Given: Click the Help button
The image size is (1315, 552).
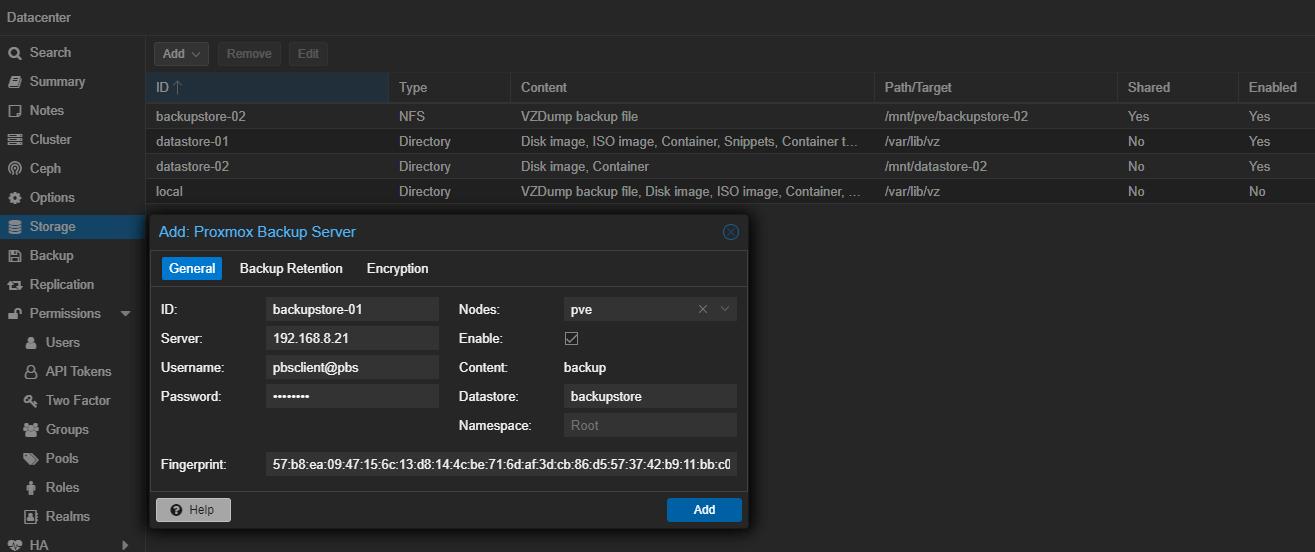Looking at the screenshot, I should pos(193,510).
